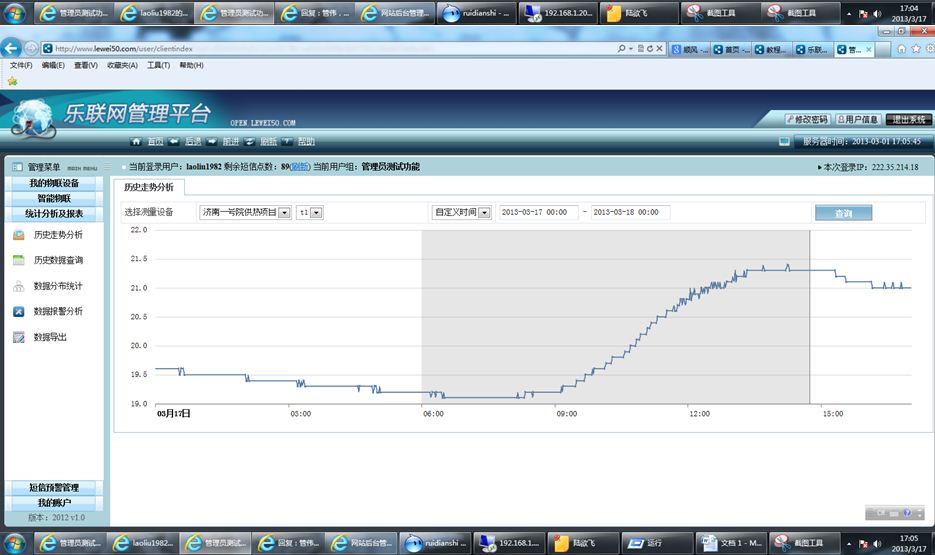This screenshot has width=935, height=555.
Task: Open the 工具(T) browser menu
Action: pyautogui.click(x=158, y=66)
